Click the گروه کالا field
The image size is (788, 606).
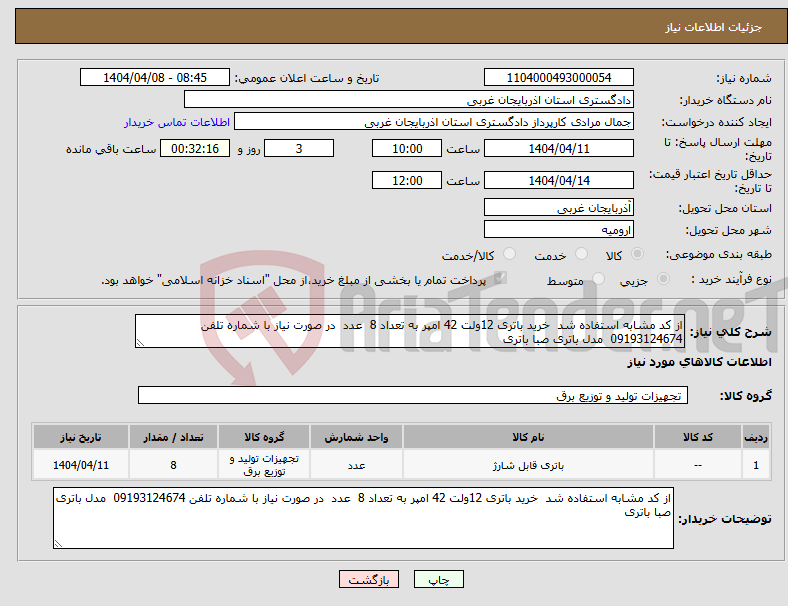413,395
